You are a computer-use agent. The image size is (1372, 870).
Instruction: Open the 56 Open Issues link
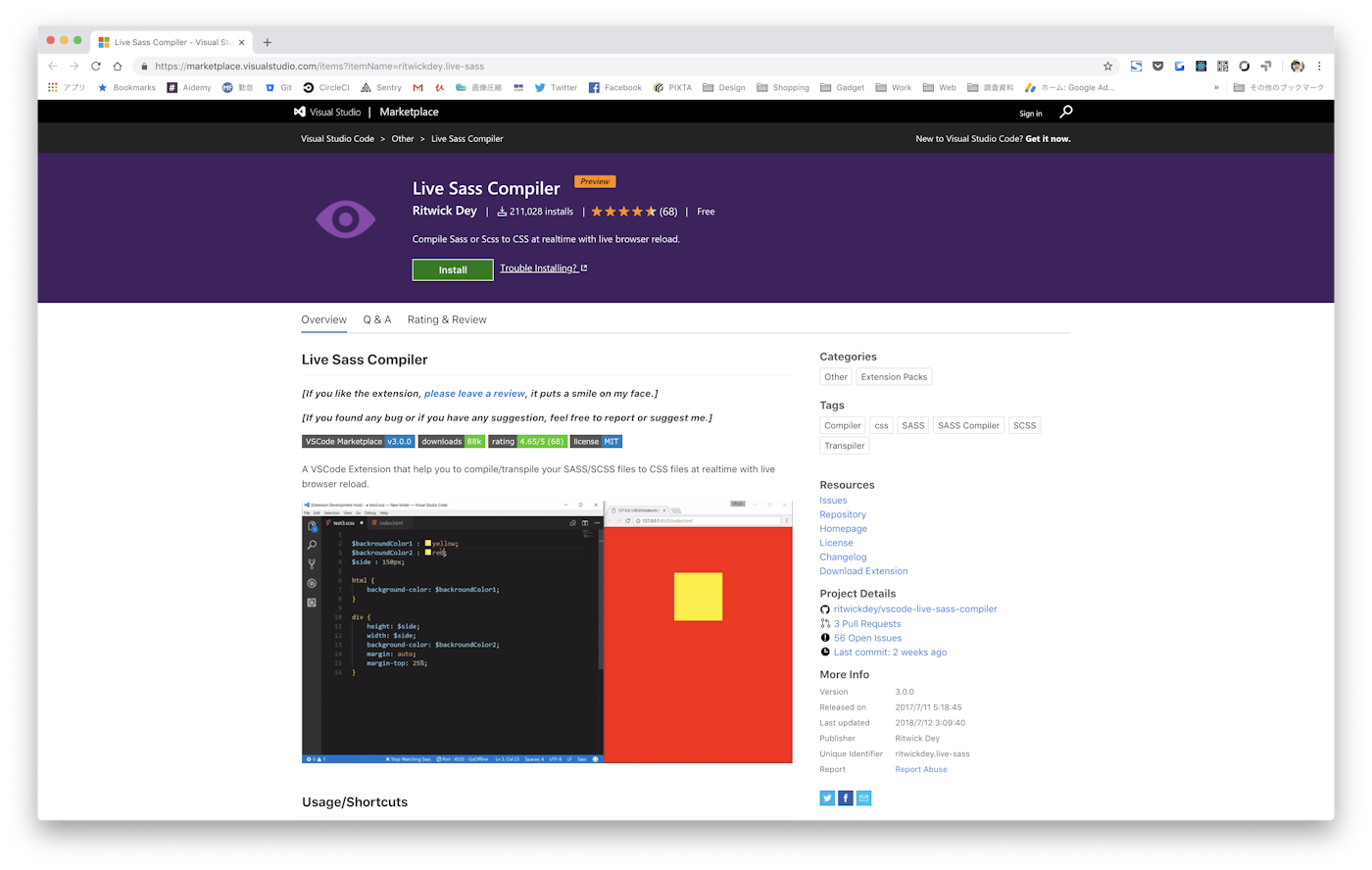click(867, 638)
